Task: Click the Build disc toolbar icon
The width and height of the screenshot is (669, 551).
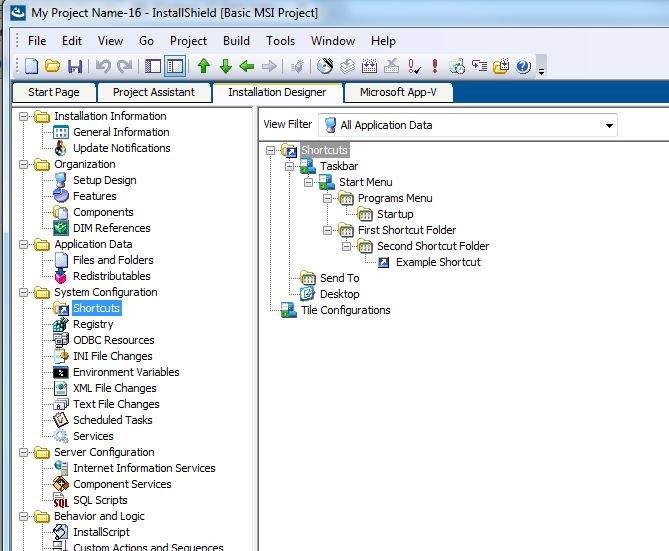Action: (x=325, y=66)
